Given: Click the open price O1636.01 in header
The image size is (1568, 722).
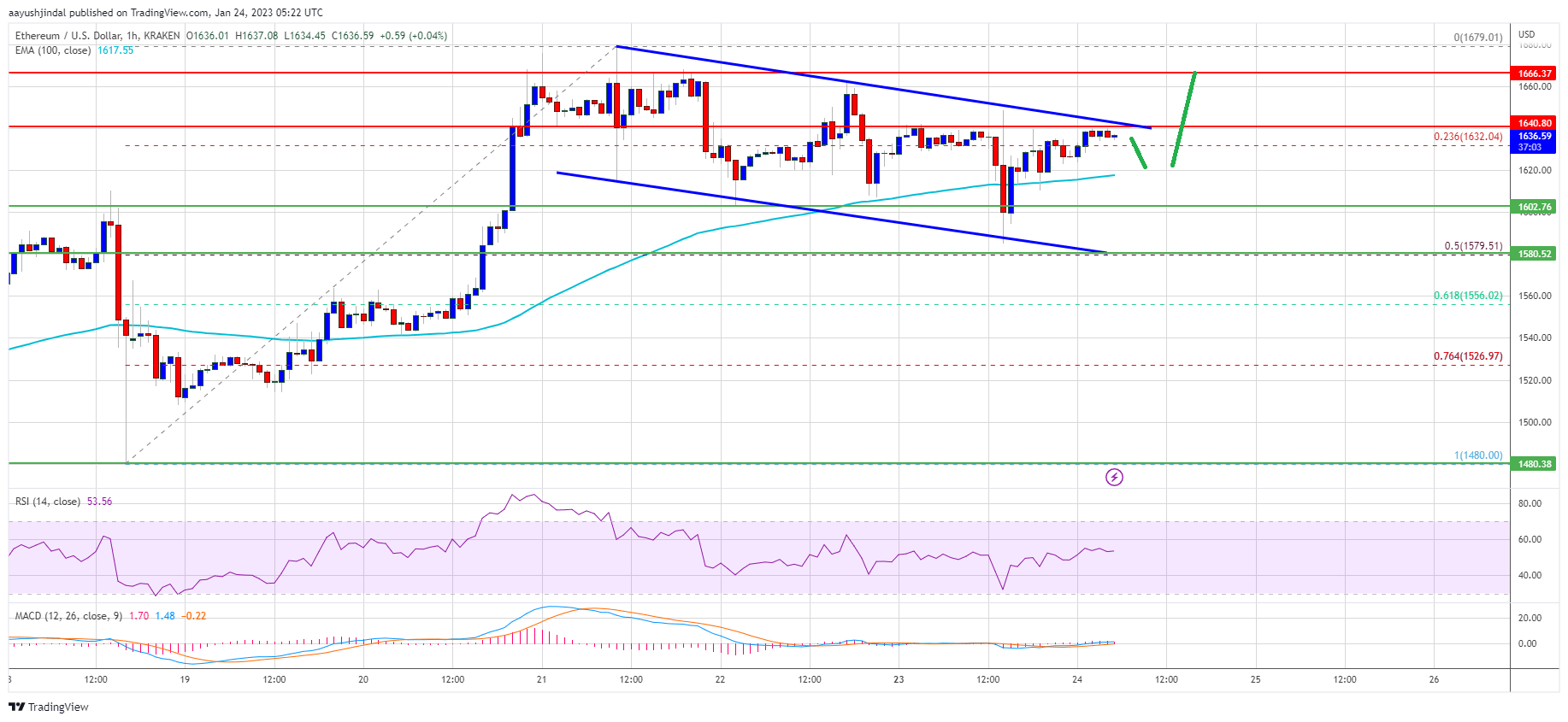Looking at the screenshot, I should [208, 36].
